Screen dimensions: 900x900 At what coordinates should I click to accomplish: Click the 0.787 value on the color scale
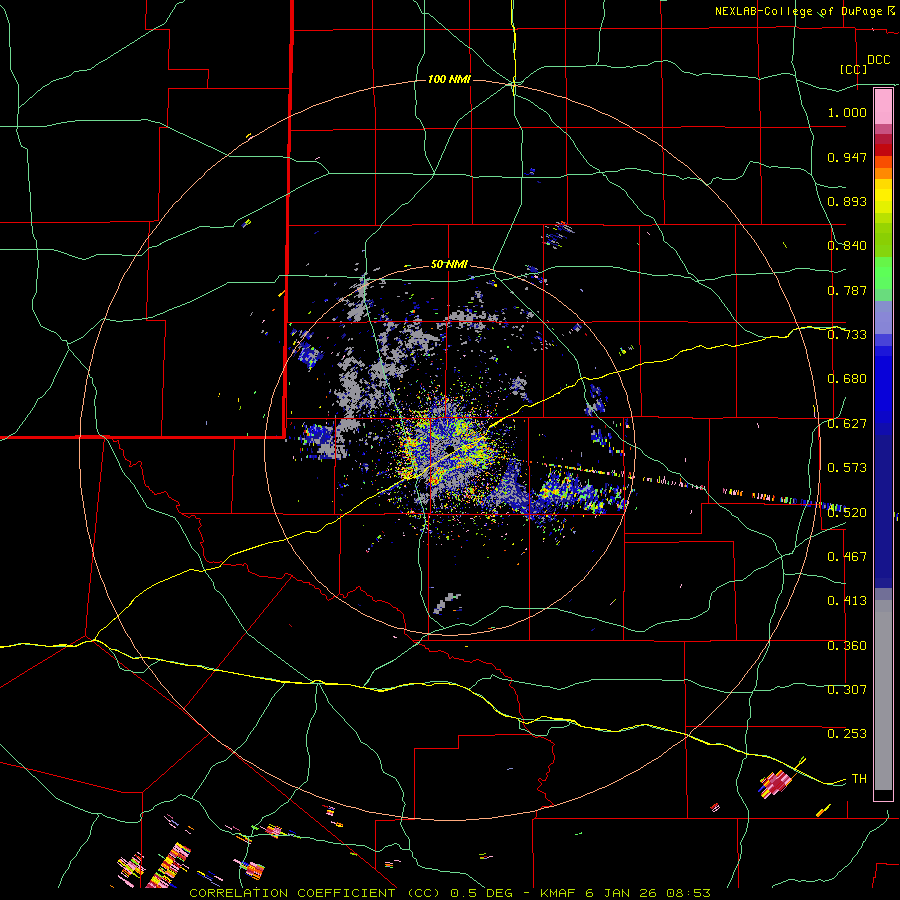pos(847,290)
